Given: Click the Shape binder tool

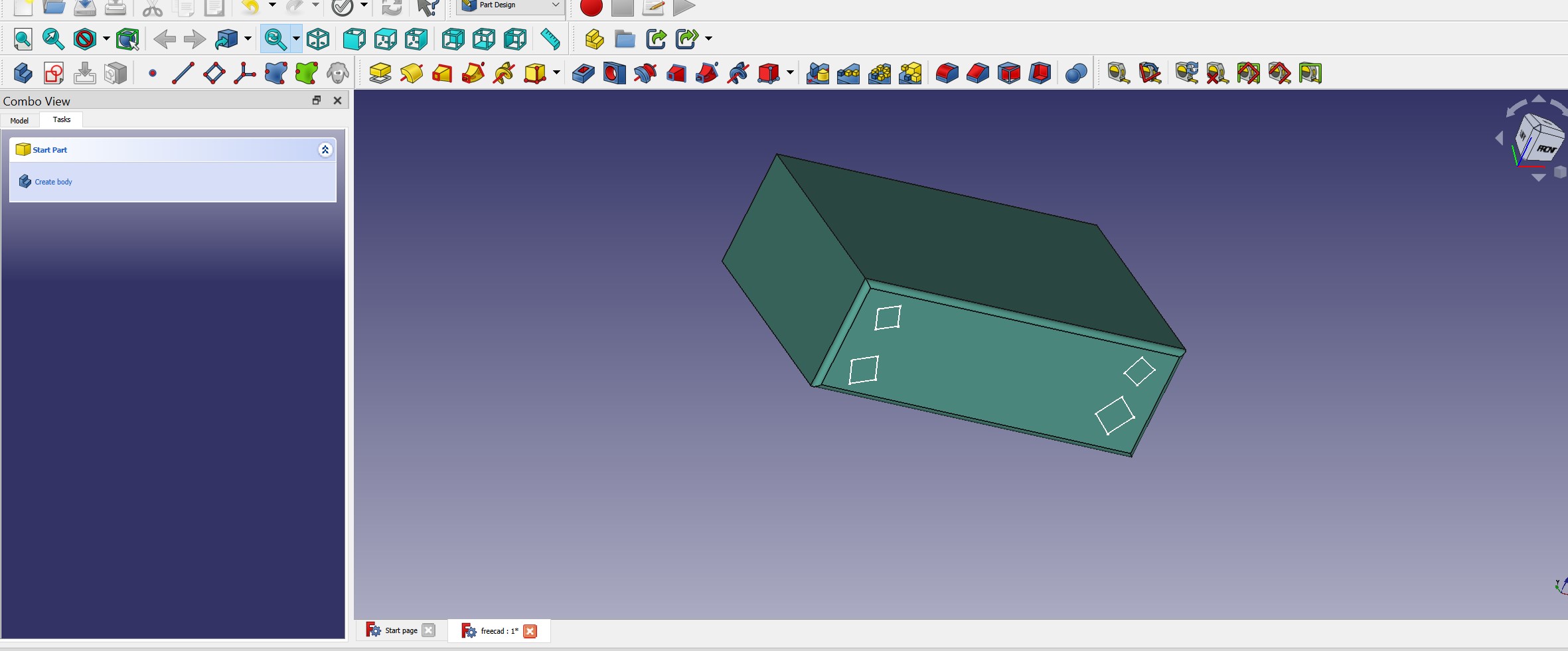Looking at the screenshot, I should 276,73.
